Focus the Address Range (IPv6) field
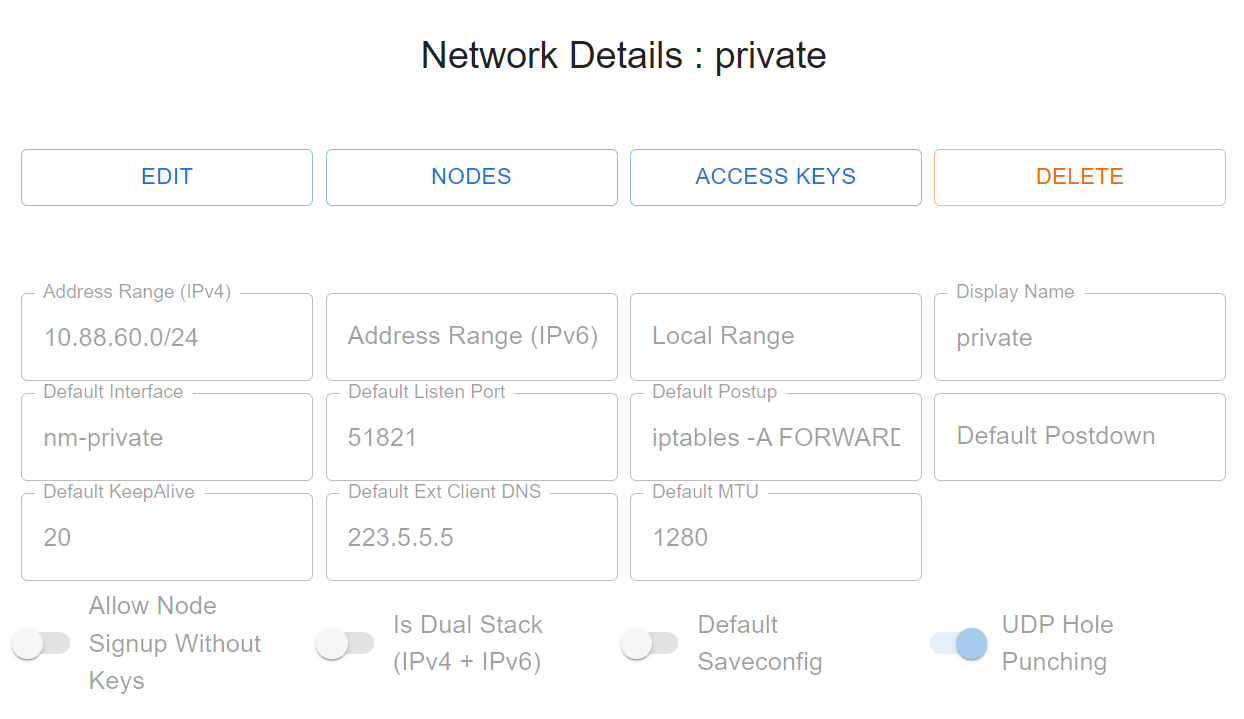 [472, 337]
